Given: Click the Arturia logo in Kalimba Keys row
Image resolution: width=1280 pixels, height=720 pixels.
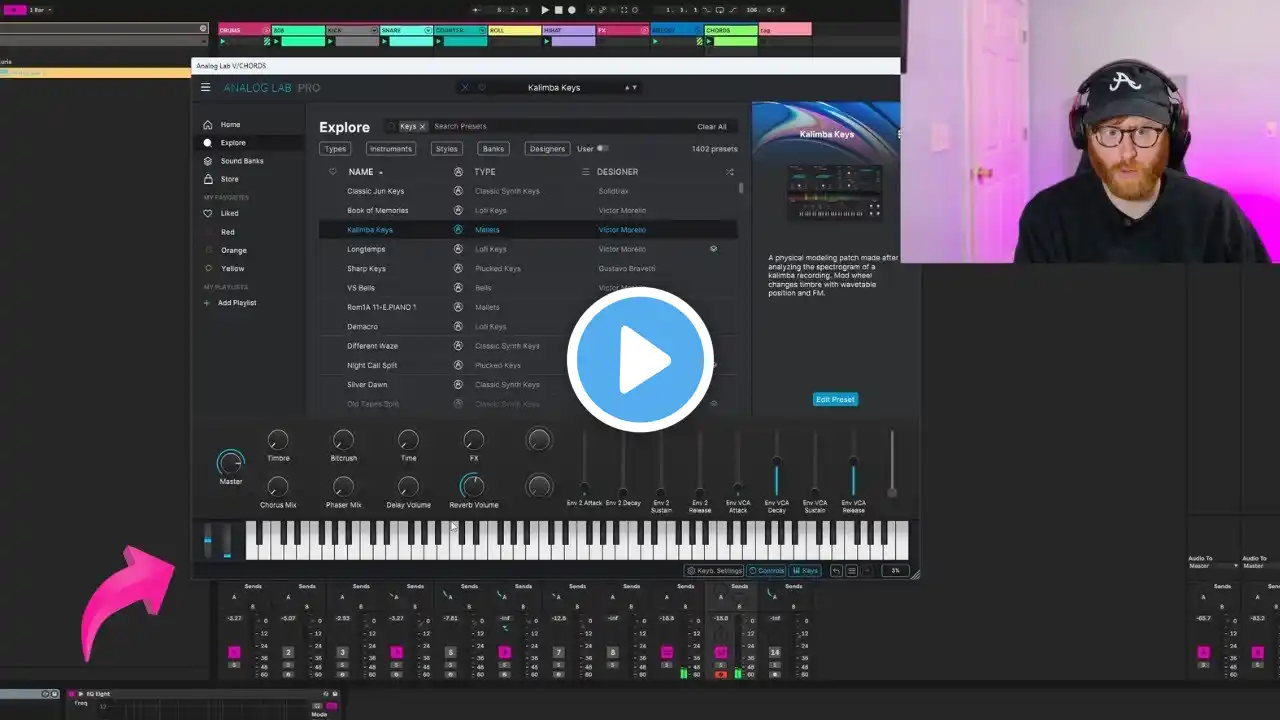Looking at the screenshot, I should [x=458, y=230].
